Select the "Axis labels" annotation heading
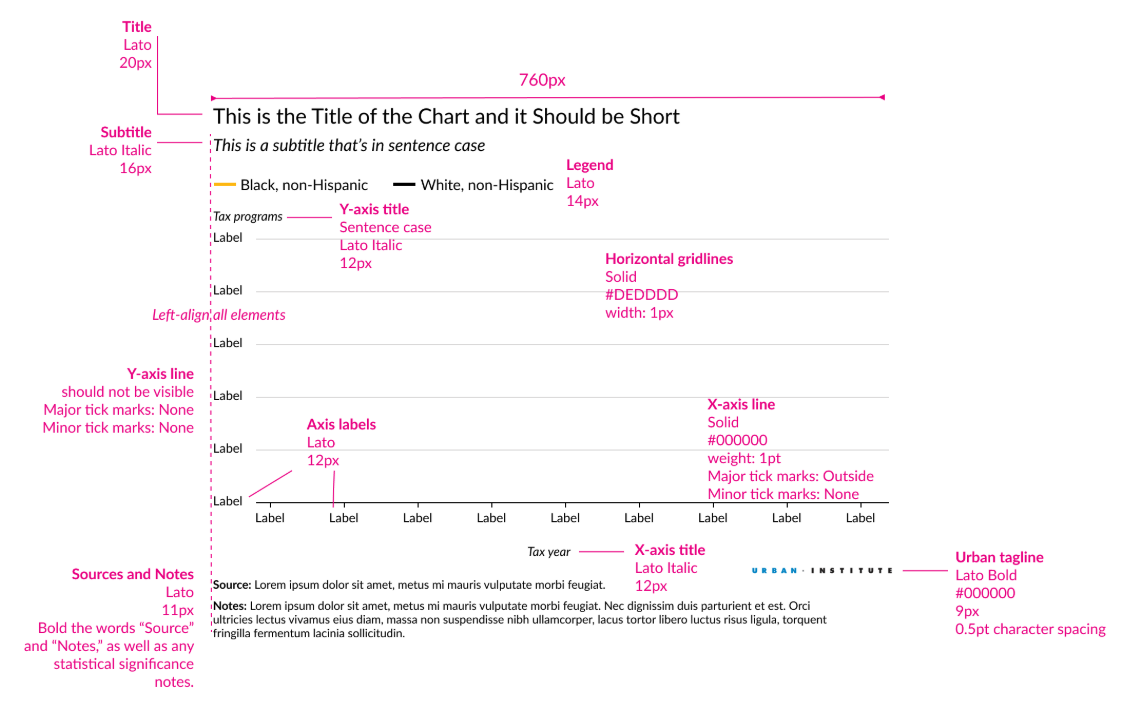The width and height of the screenshot is (1138, 713). click(x=341, y=425)
